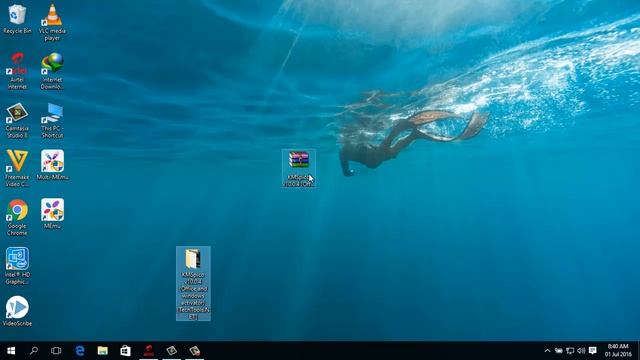This screenshot has width=640, height=360.
Task: Select the This PC shortcut icon
Action: [52, 120]
